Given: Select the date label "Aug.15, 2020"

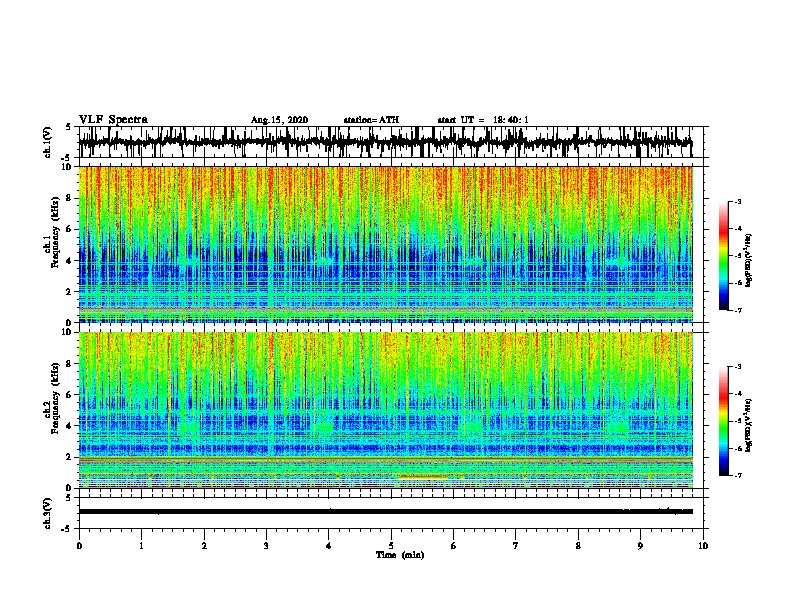Looking at the screenshot, I should pos(279,120).
